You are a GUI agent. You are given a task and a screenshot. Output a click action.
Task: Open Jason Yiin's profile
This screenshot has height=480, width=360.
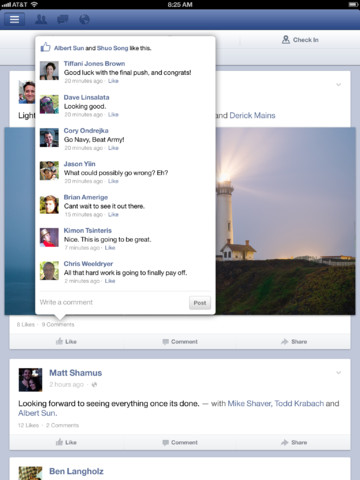(79, 164)
